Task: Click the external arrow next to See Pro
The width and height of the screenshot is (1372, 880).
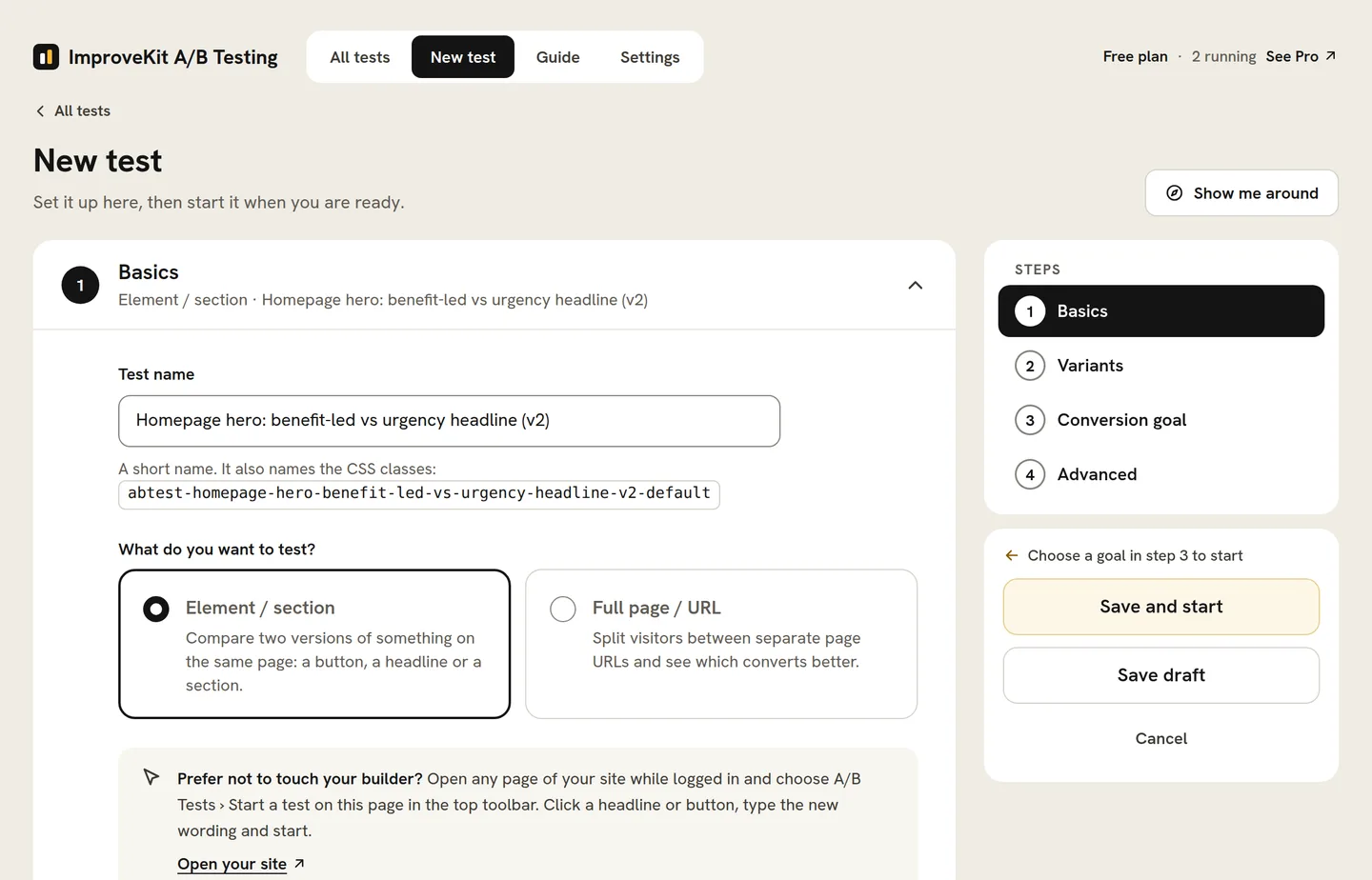Action: [1331, 56]
